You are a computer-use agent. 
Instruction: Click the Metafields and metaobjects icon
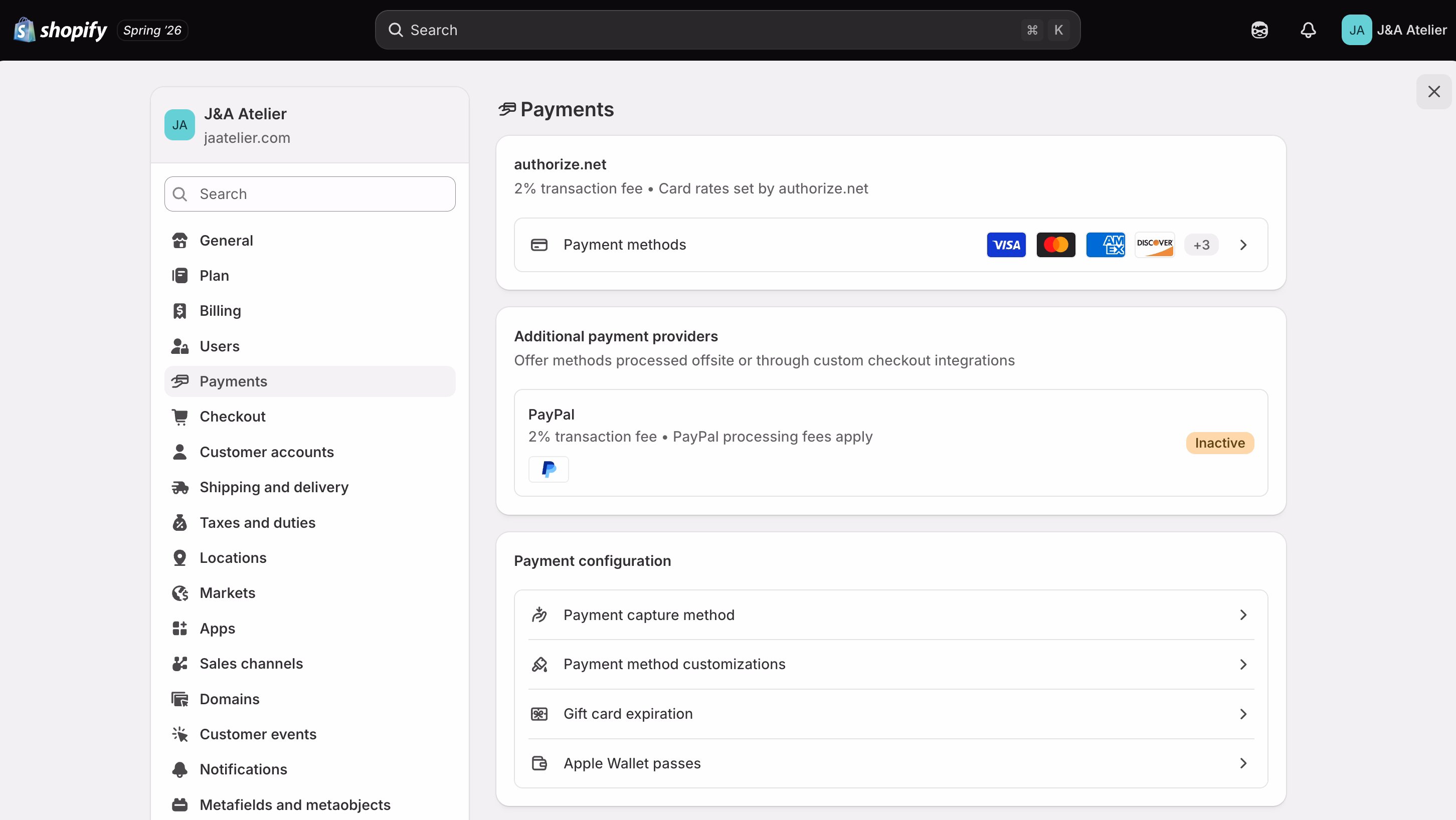(x=179, y=805)
